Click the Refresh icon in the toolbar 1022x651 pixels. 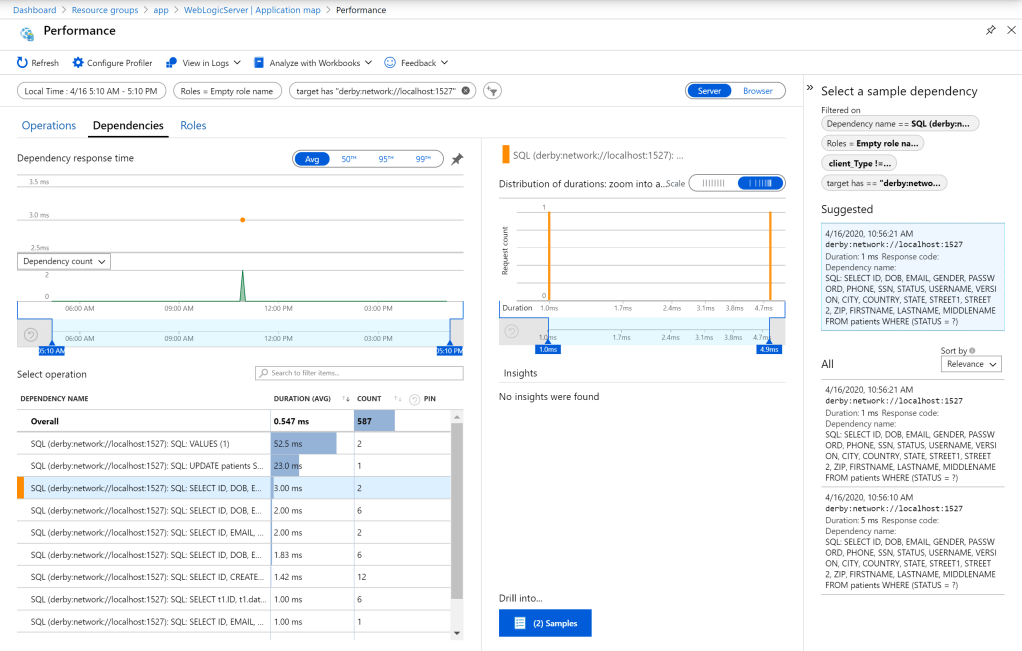click(x=22, y=63)
